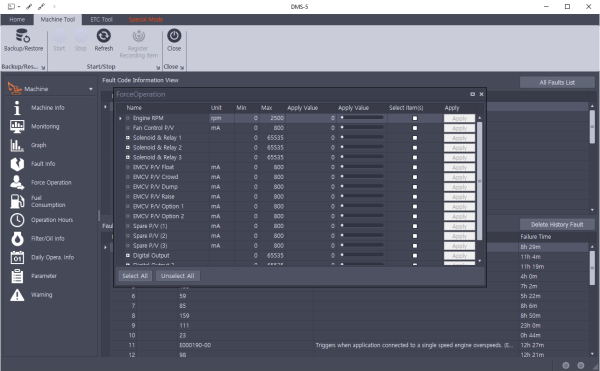600x371 pixels.
Task: Open Daily Opera. Info from the sidebar
Action: (x=52, y=257)
